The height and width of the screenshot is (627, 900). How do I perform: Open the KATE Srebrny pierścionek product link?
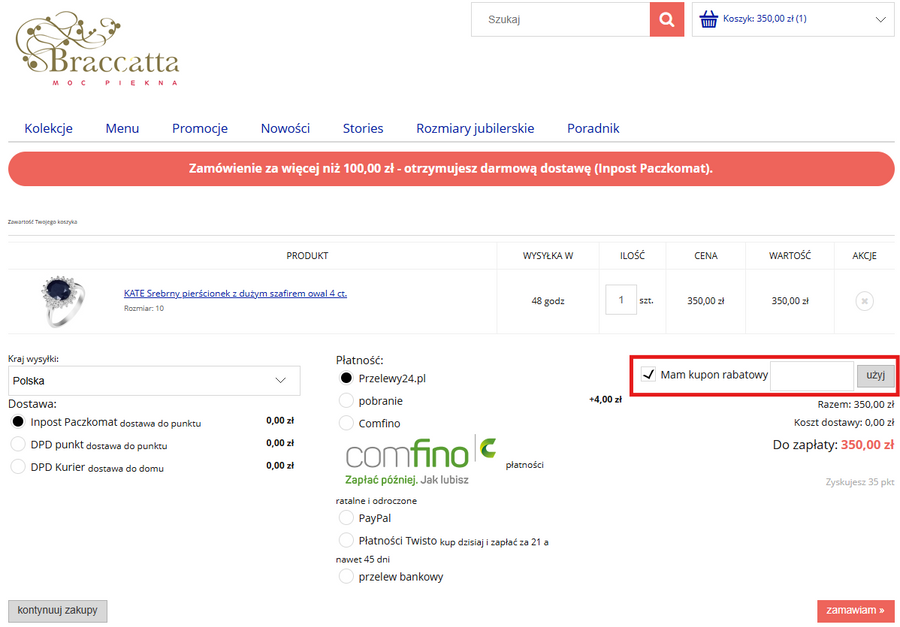[x=235, y=294]
